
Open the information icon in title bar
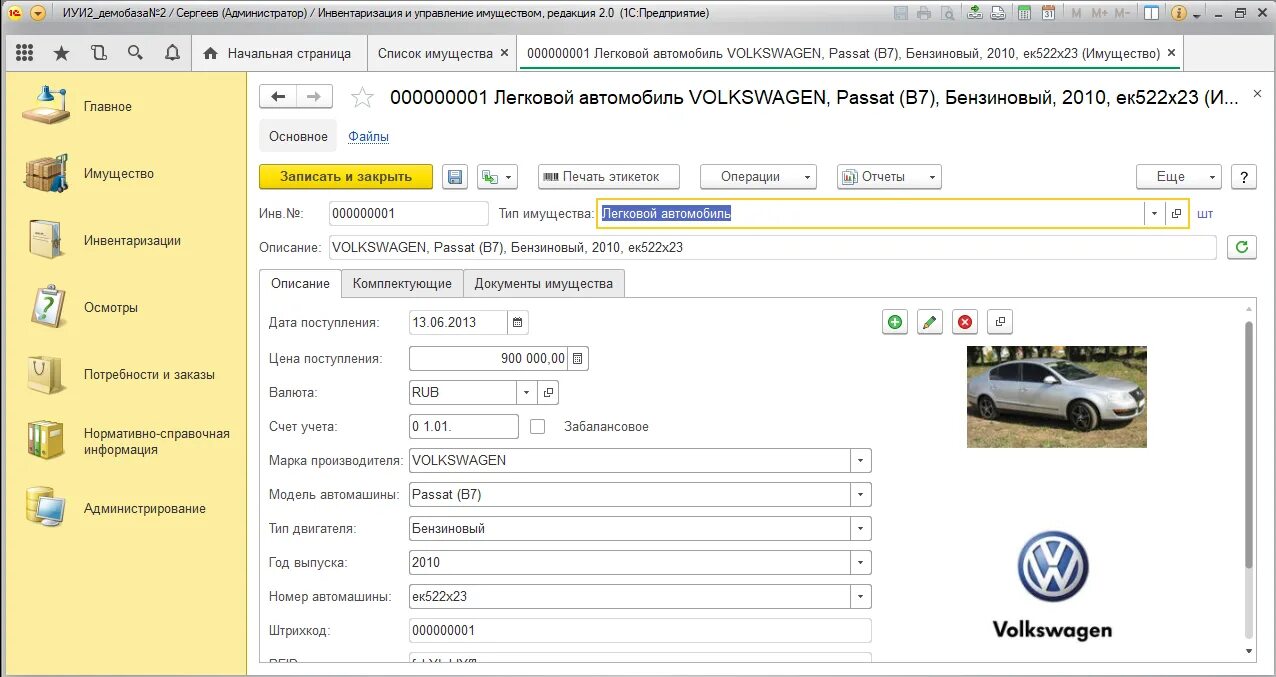tap(1178, 13)
